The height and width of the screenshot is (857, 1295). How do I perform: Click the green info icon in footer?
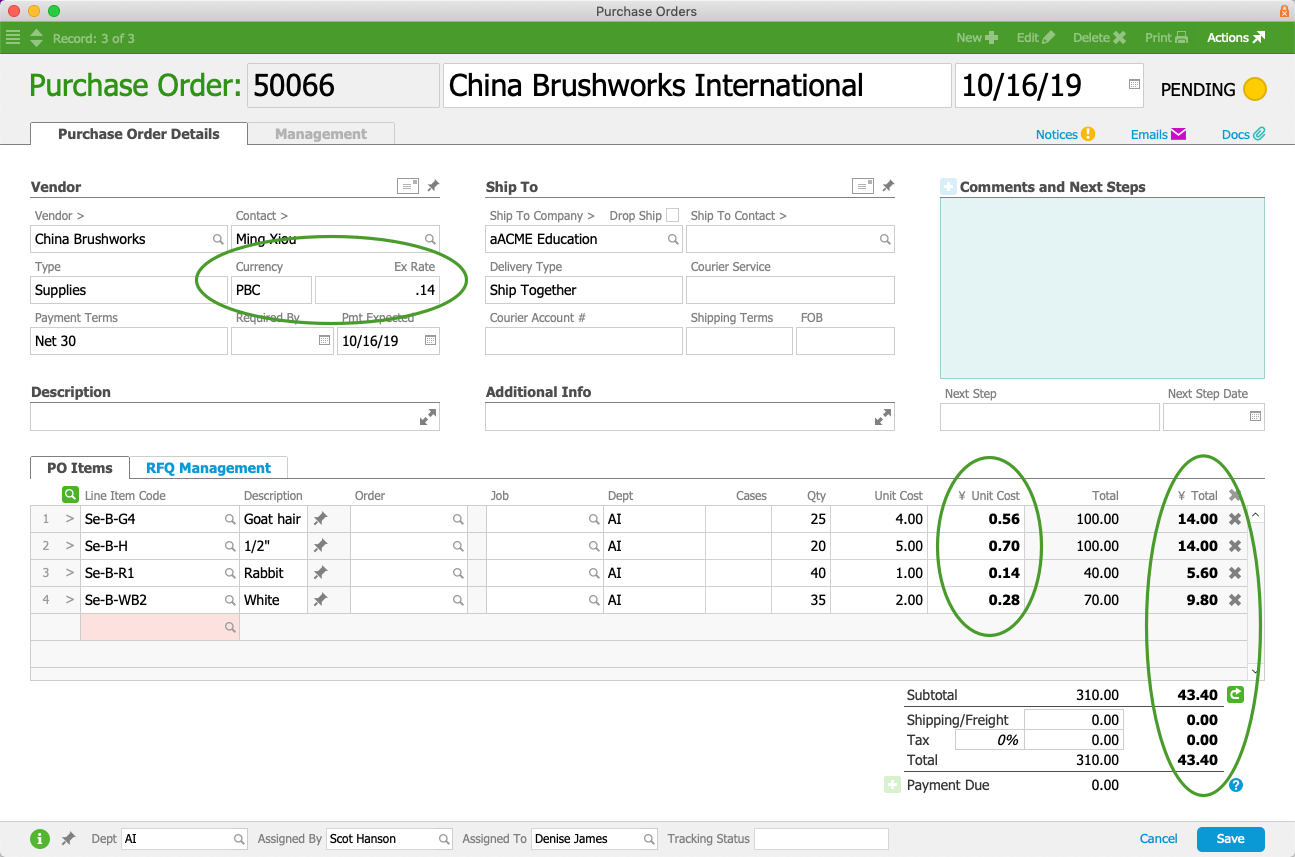click(40, 839)
